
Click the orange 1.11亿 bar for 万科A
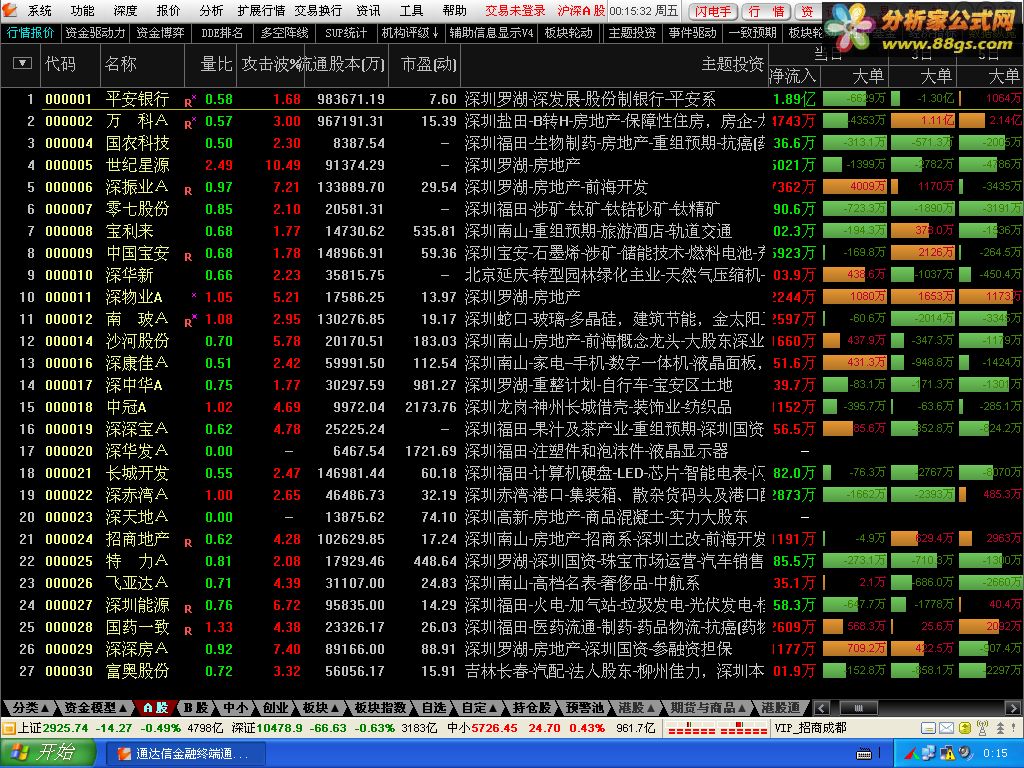tap(923, 120)
